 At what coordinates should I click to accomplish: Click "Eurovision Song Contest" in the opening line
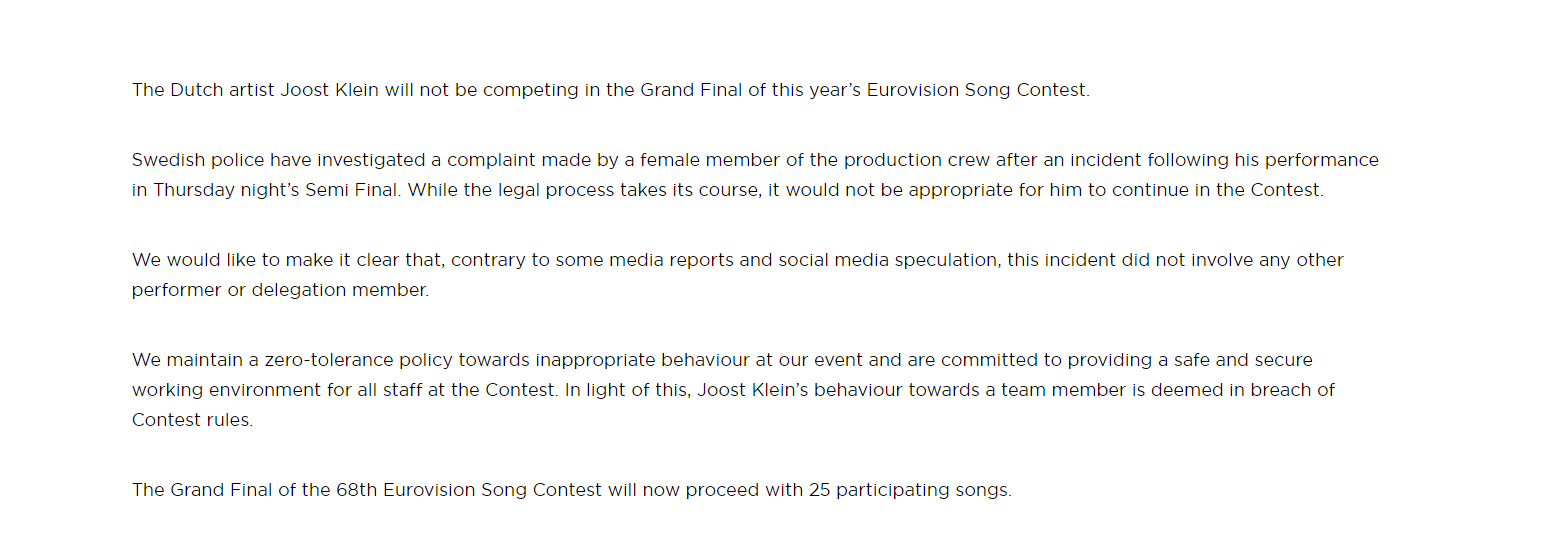[x=975, y=90]
